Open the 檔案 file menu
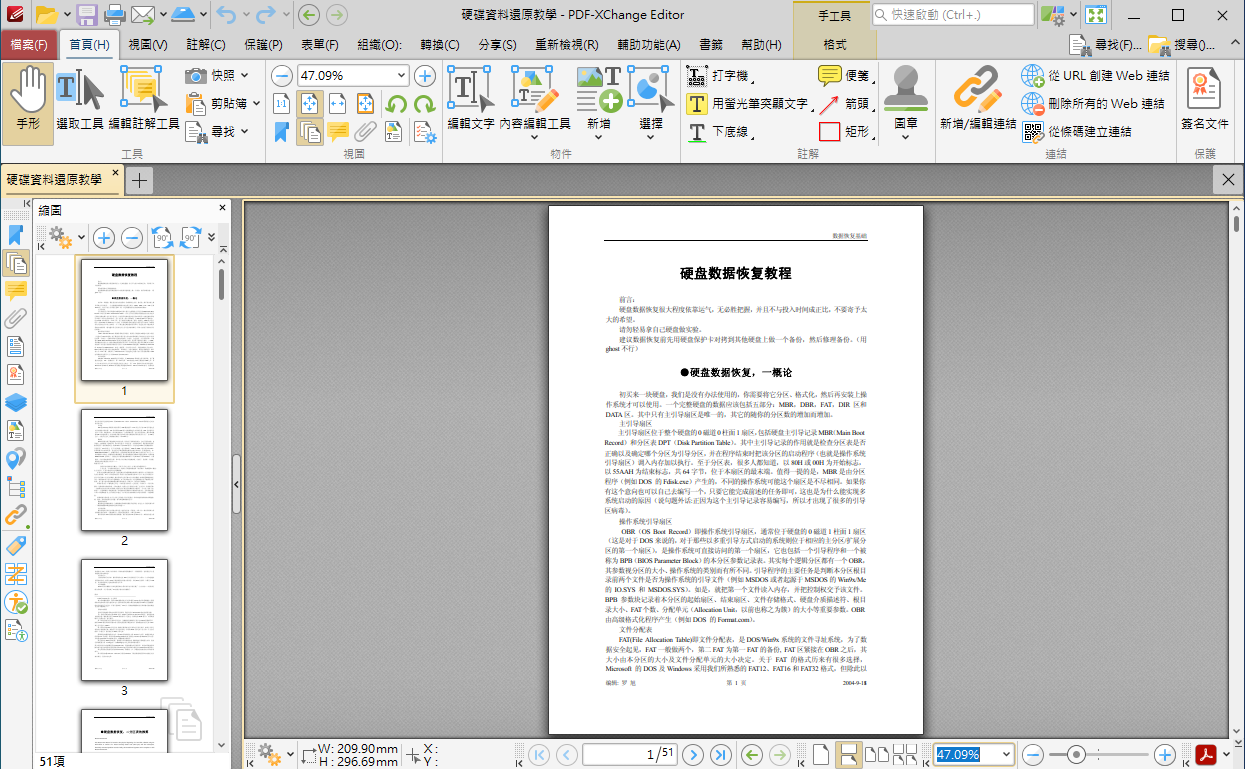The height and width of the screenshot is (769, 1245). coord(29,45)
